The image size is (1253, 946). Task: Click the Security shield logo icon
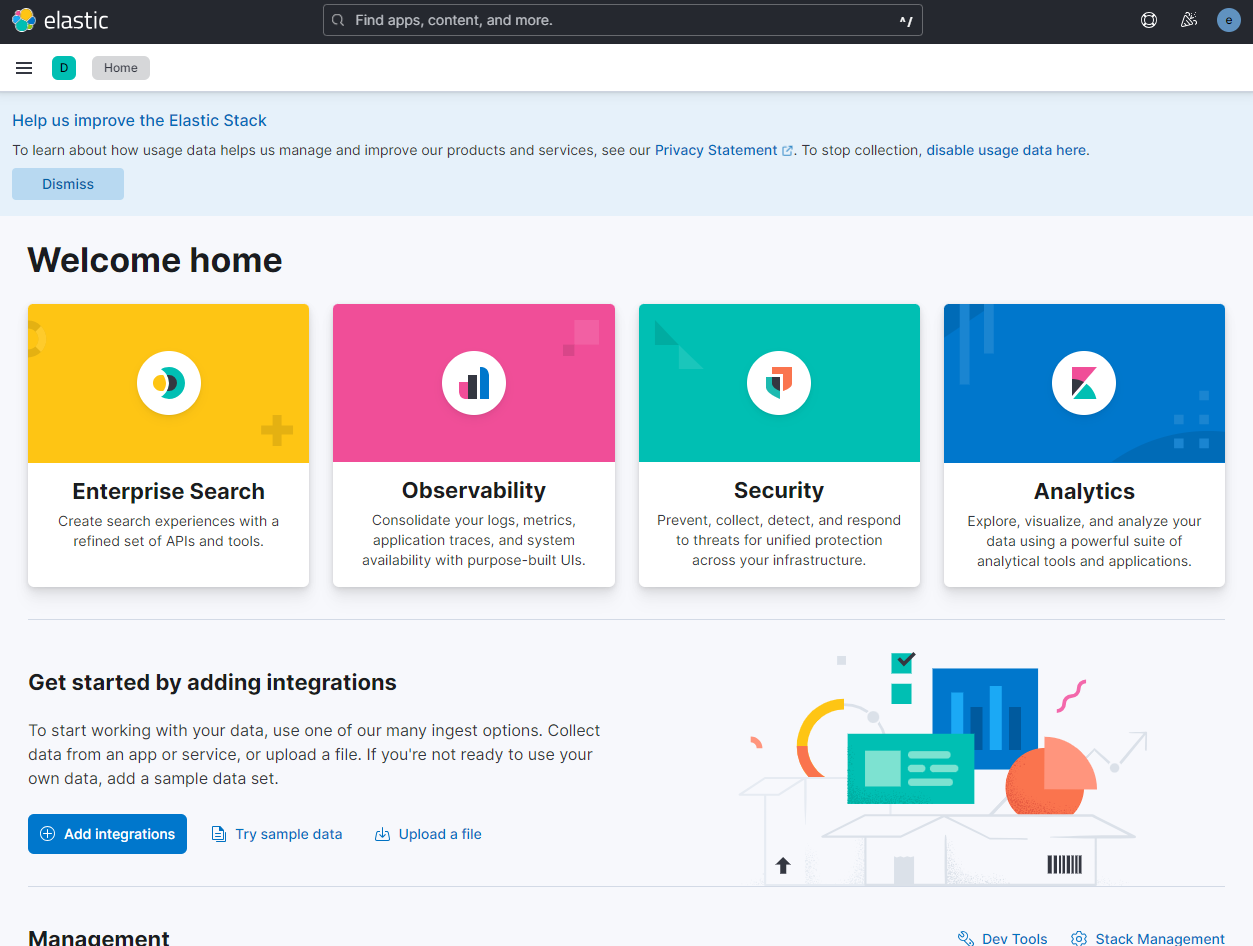[779, 383]
